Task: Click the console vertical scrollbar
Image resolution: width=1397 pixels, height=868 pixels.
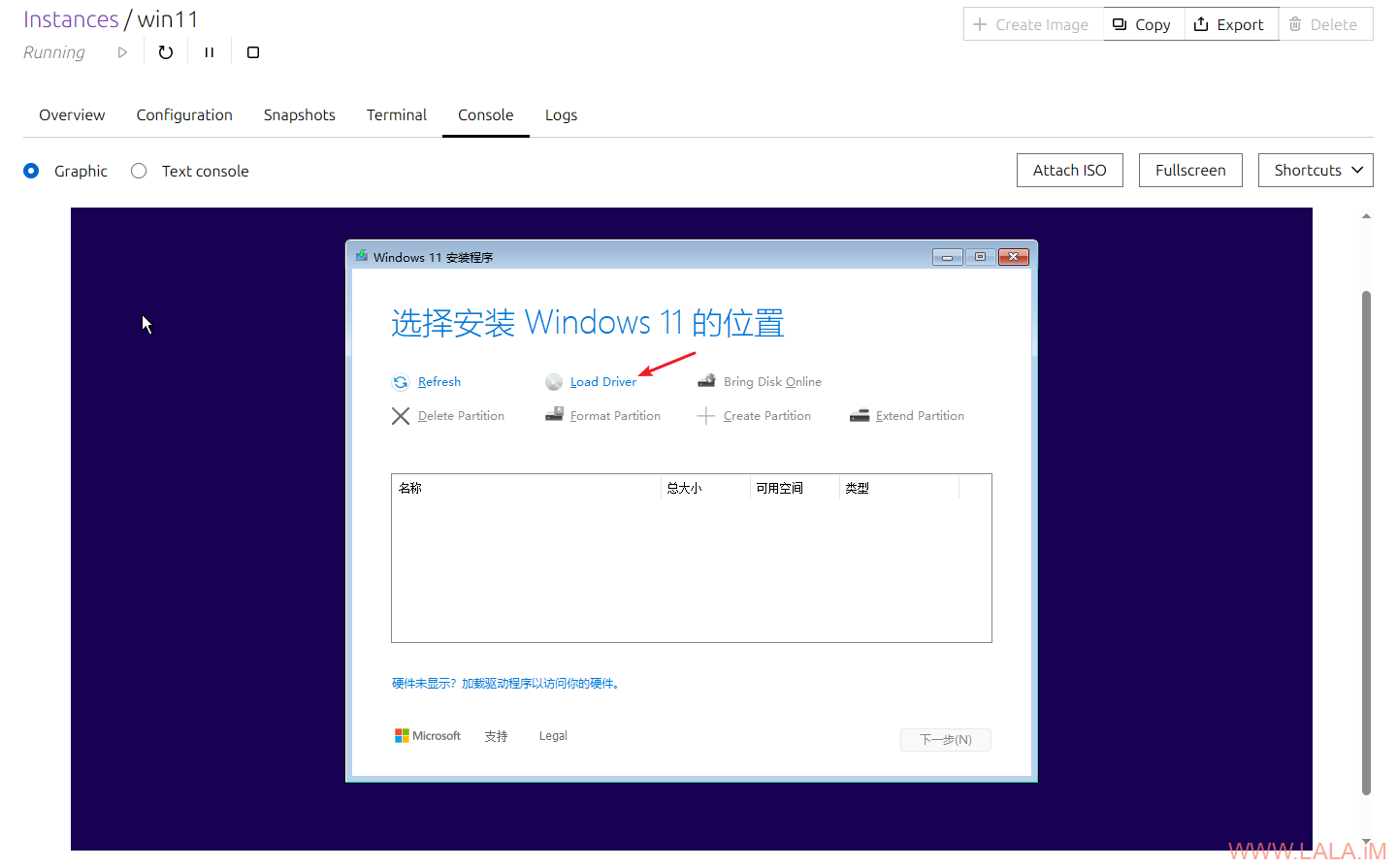Action: [x=1366, y=543]
